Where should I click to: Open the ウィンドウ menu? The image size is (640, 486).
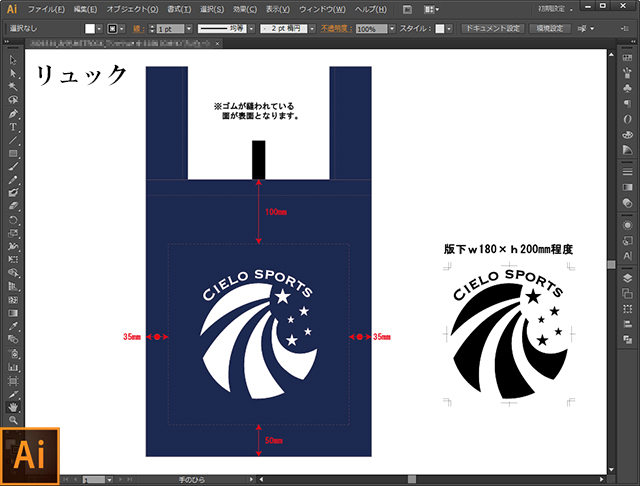point(322,9)
